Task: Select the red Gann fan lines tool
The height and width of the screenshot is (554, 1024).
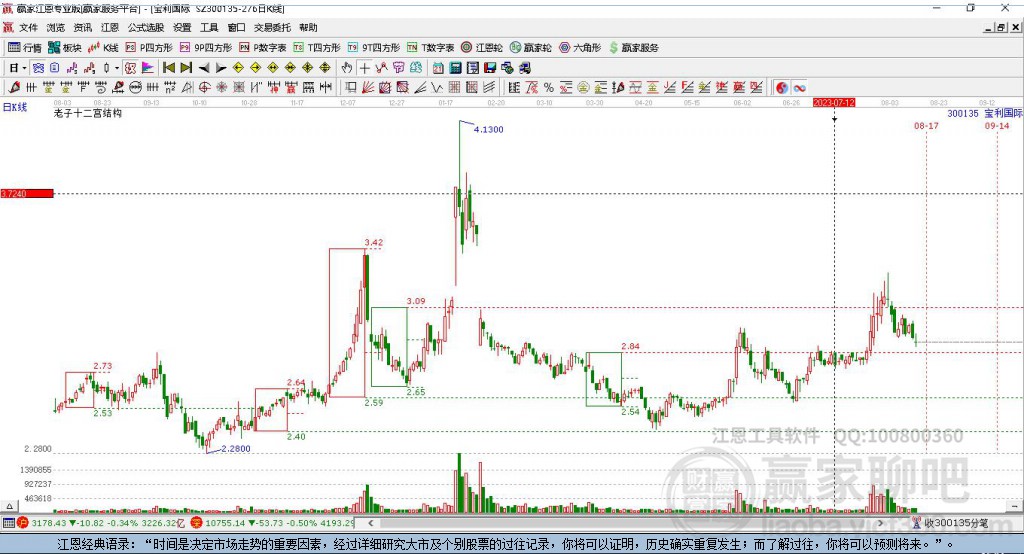Action: pyautogui.click(x=368, y=88)
